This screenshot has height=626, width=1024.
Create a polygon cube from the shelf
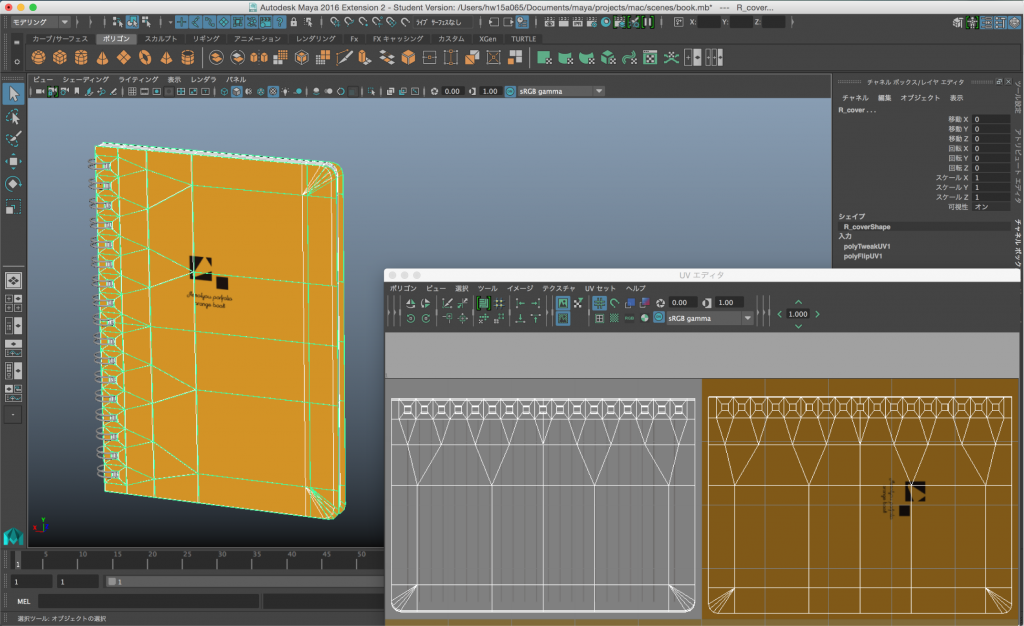pyautogui.click(x=59, y=57)
